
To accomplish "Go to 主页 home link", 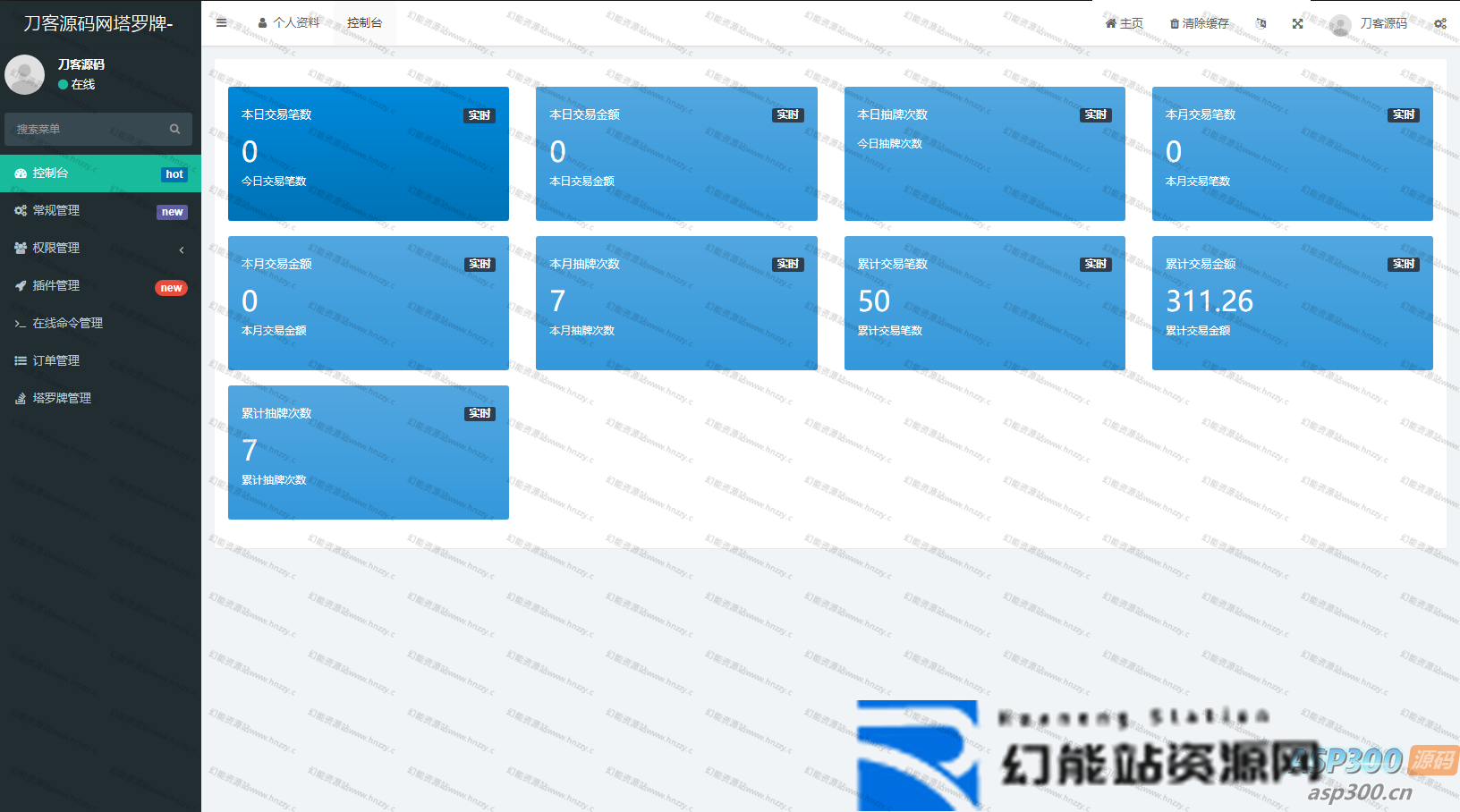I will (x=1124, y=23).
